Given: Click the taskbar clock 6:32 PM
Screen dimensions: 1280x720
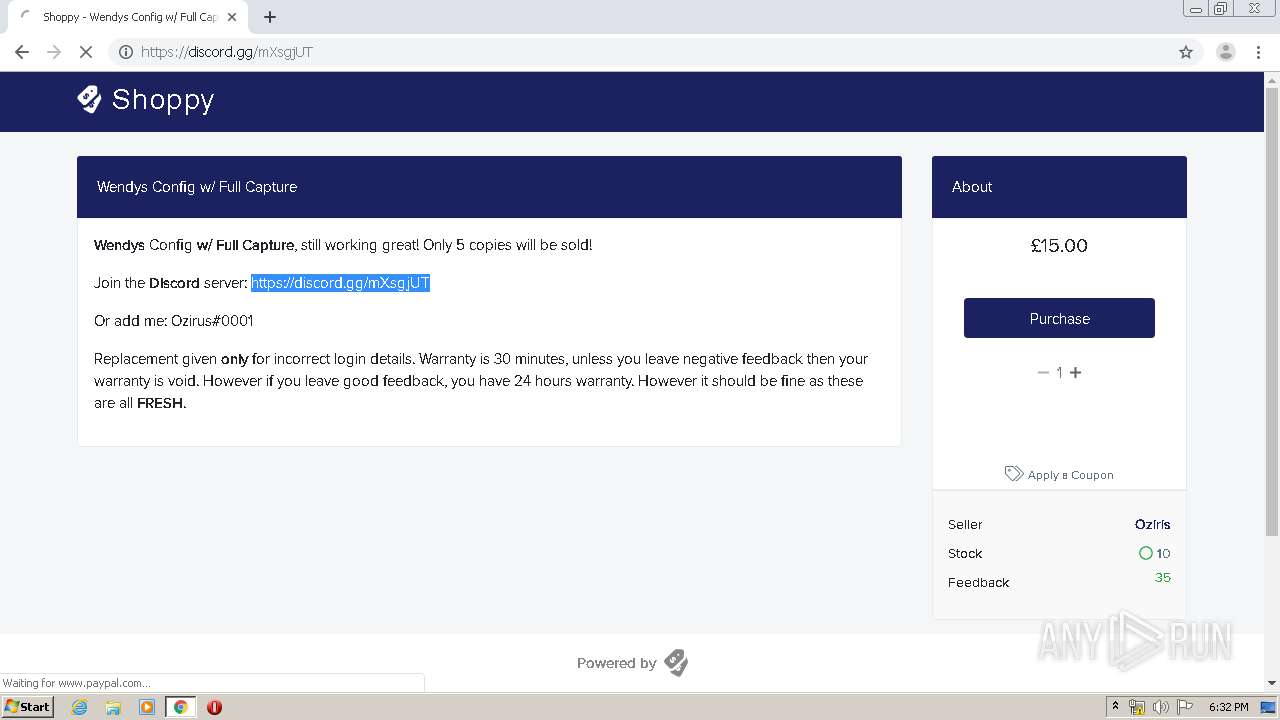Looking at the screenshot, I should [1228, 707].
